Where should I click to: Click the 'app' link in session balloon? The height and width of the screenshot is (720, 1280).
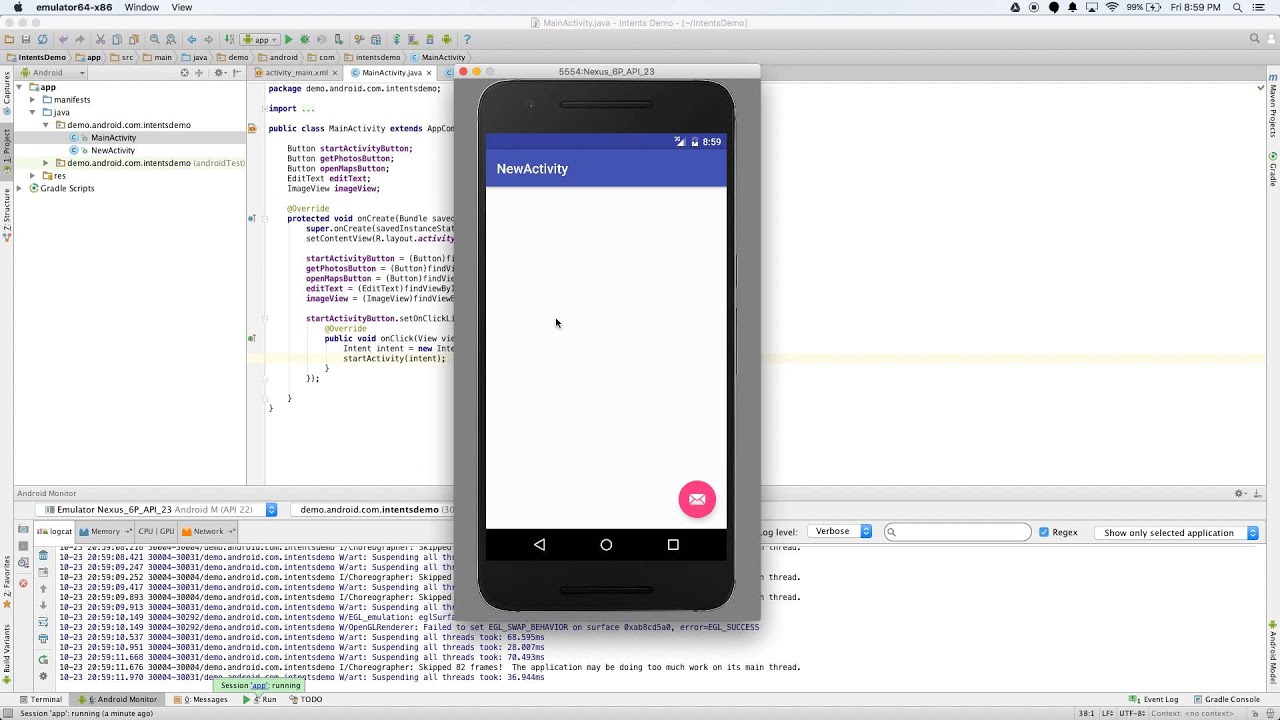click(x=259, y=685)
